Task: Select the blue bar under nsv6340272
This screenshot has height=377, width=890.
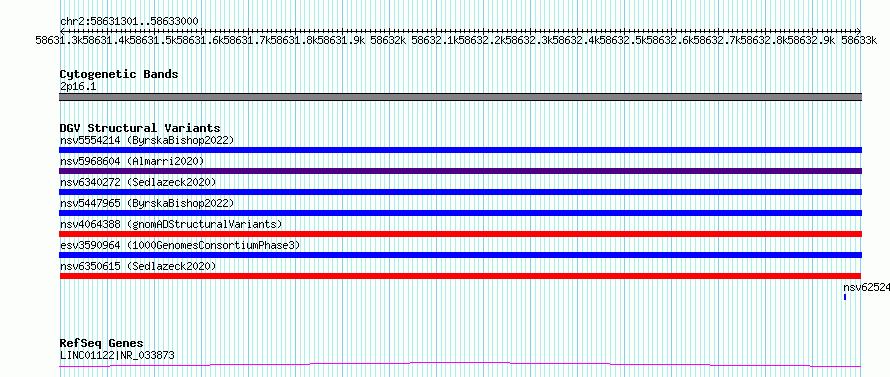Action: tap(460, 192)
